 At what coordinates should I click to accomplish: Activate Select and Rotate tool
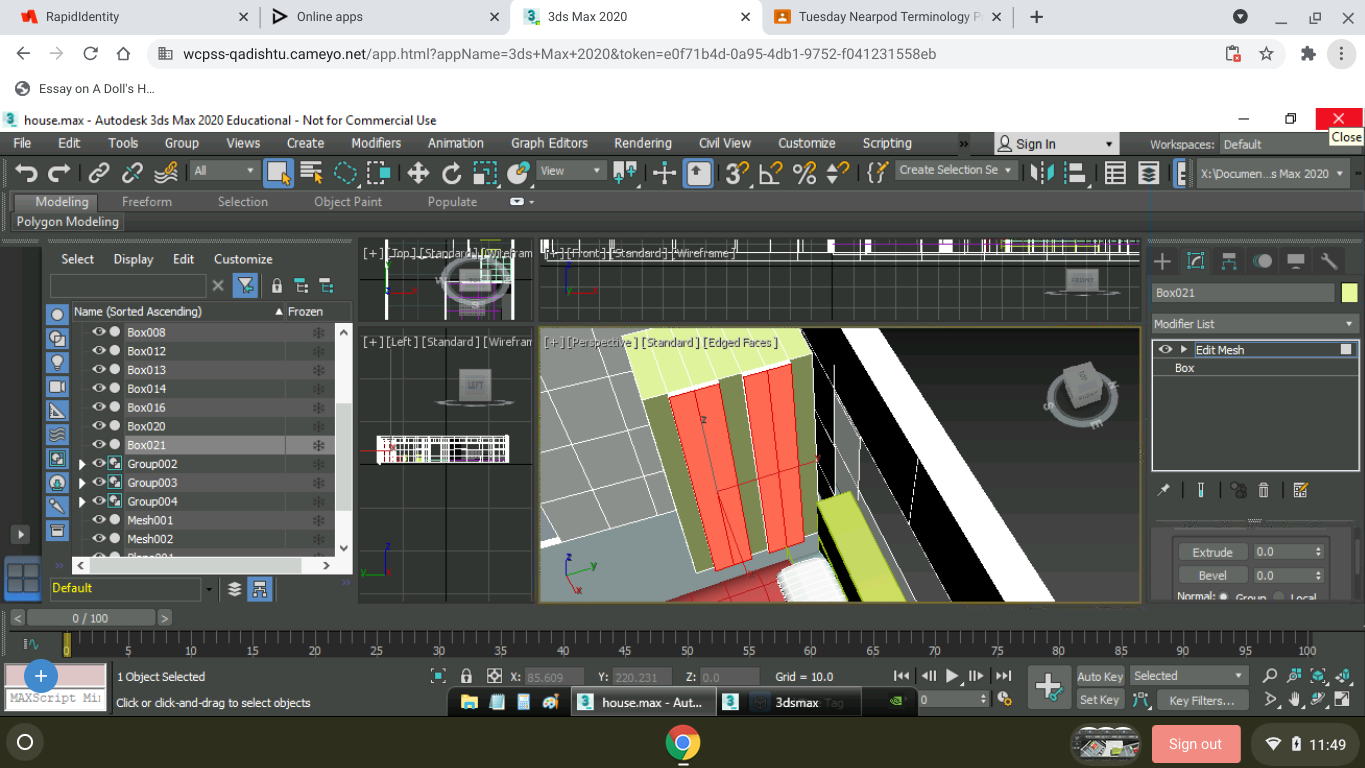[451, 173]
